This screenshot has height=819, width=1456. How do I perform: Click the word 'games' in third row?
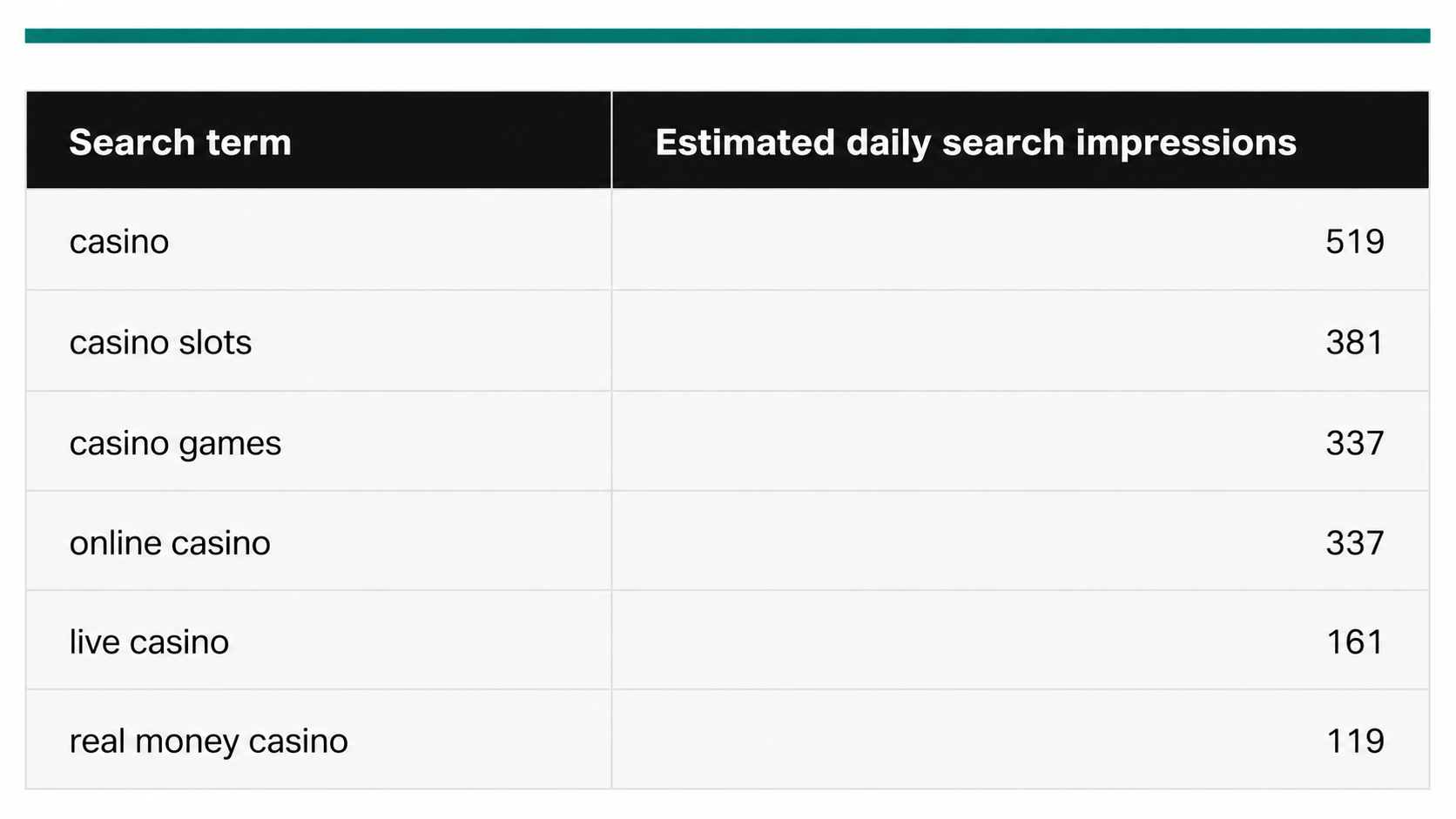coord(230,445)
